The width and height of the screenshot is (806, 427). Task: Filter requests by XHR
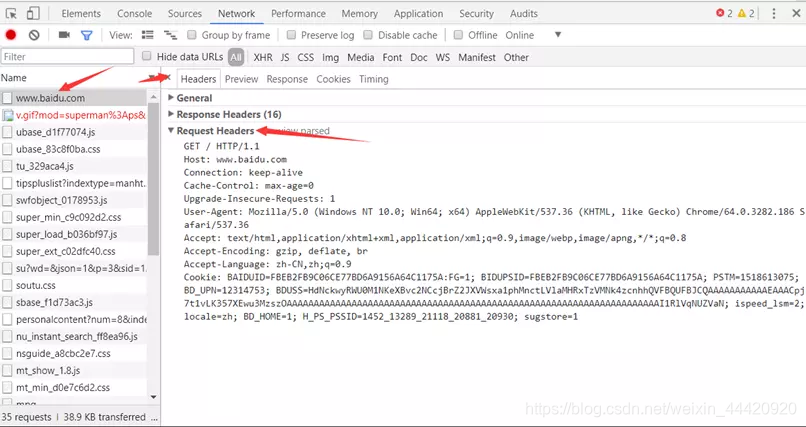(x=263, y=57)
